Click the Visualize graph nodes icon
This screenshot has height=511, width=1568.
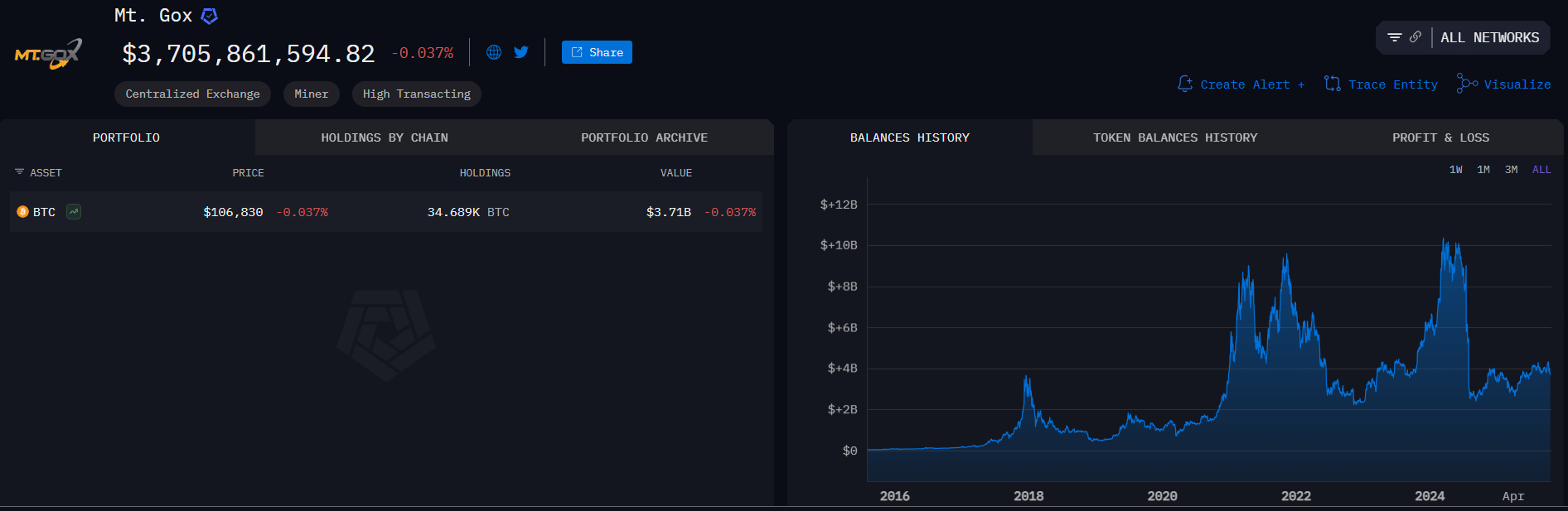tap(1467, 84)
